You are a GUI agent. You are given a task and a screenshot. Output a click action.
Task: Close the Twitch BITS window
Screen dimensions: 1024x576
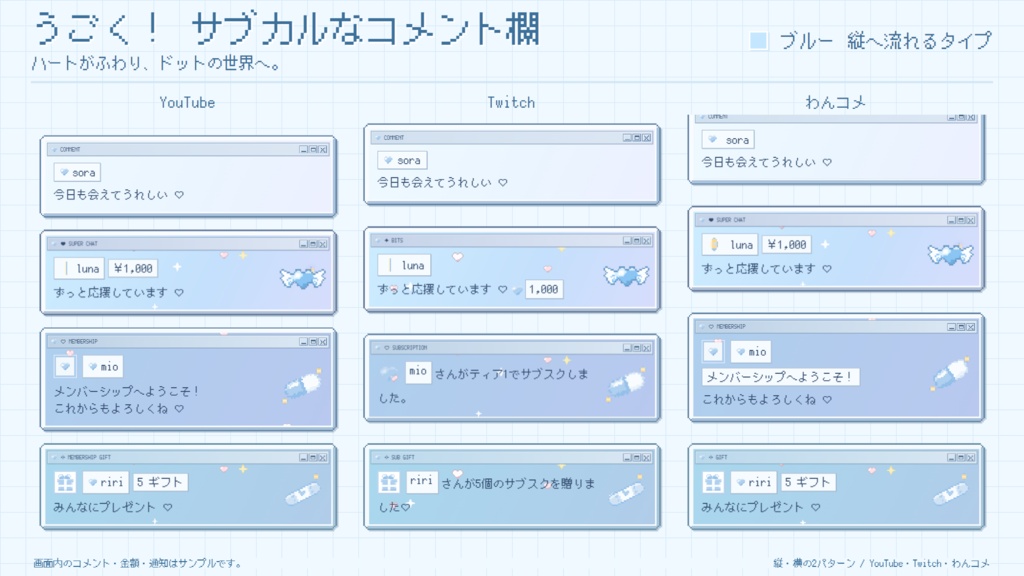pyautogui.click(x=647, y=241)
